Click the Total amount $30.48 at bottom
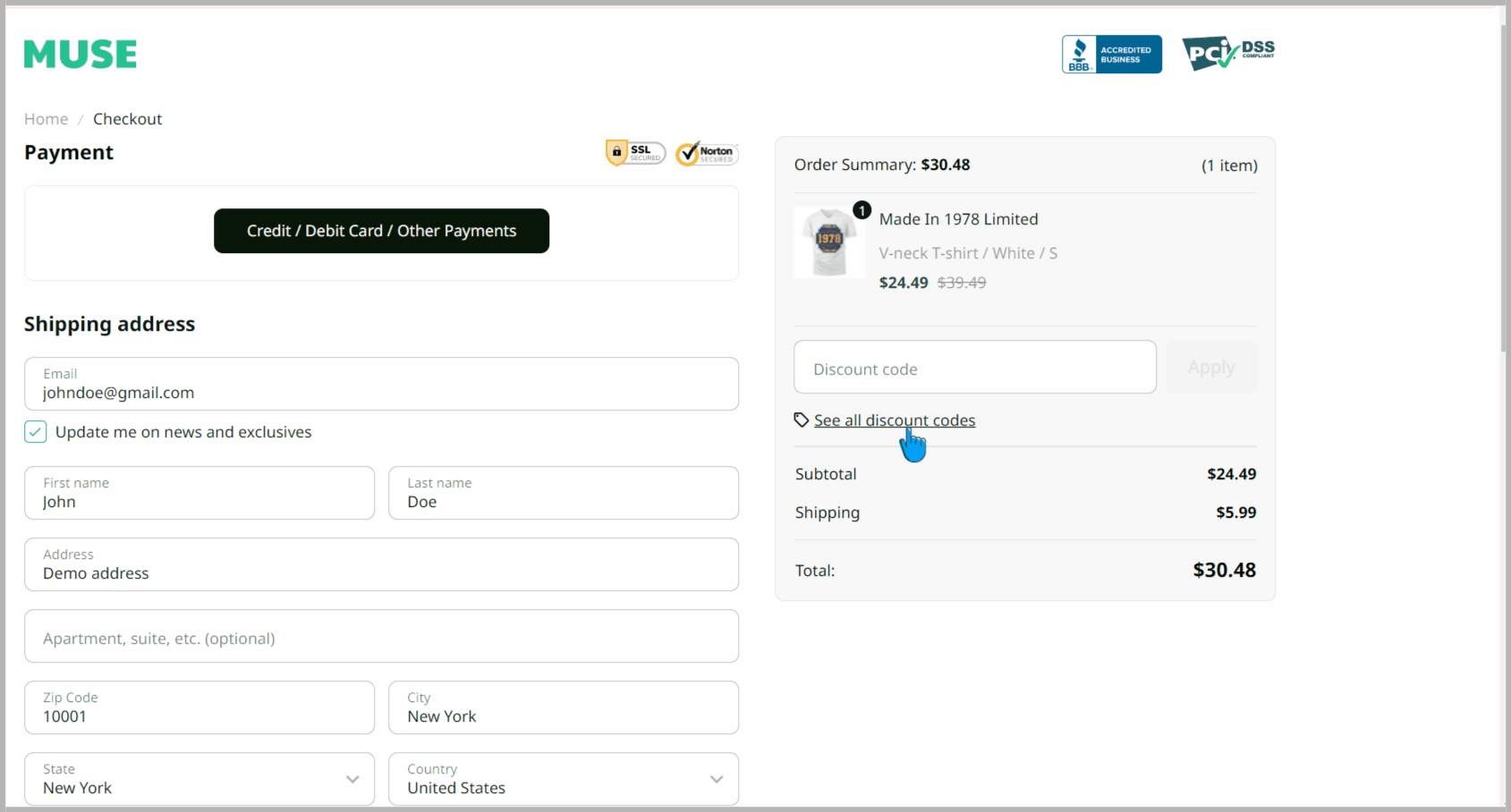Screen dimensions: 1511x812 coord(1224,571)
